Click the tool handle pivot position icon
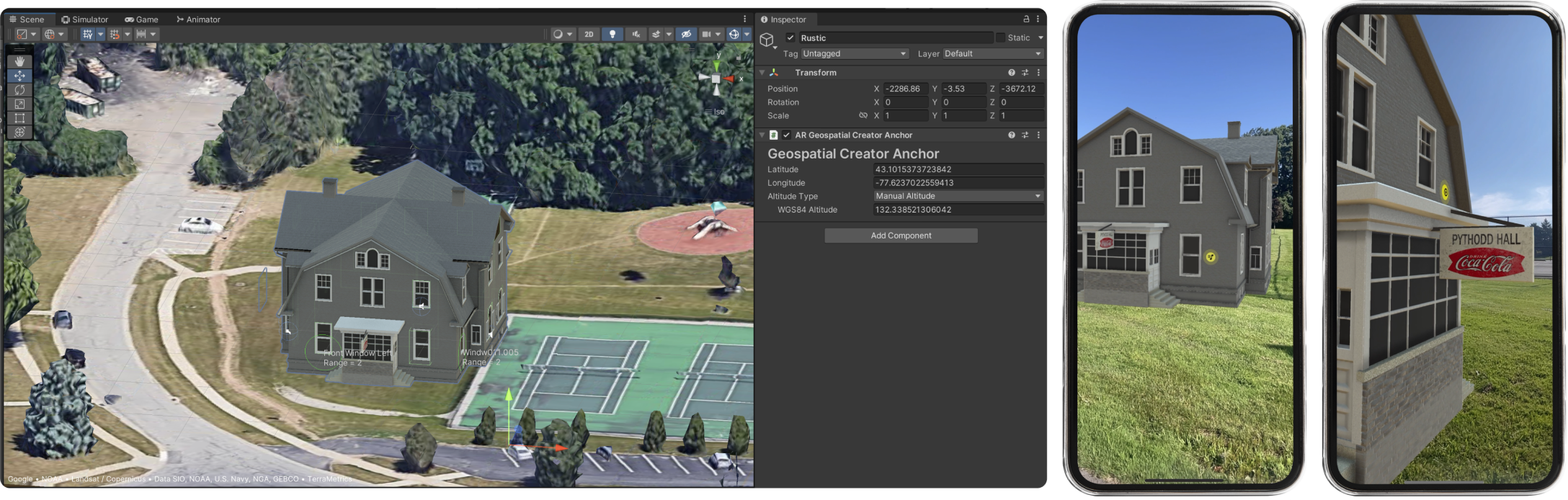Screen dimensions: 1568x500 pos(22,34)
